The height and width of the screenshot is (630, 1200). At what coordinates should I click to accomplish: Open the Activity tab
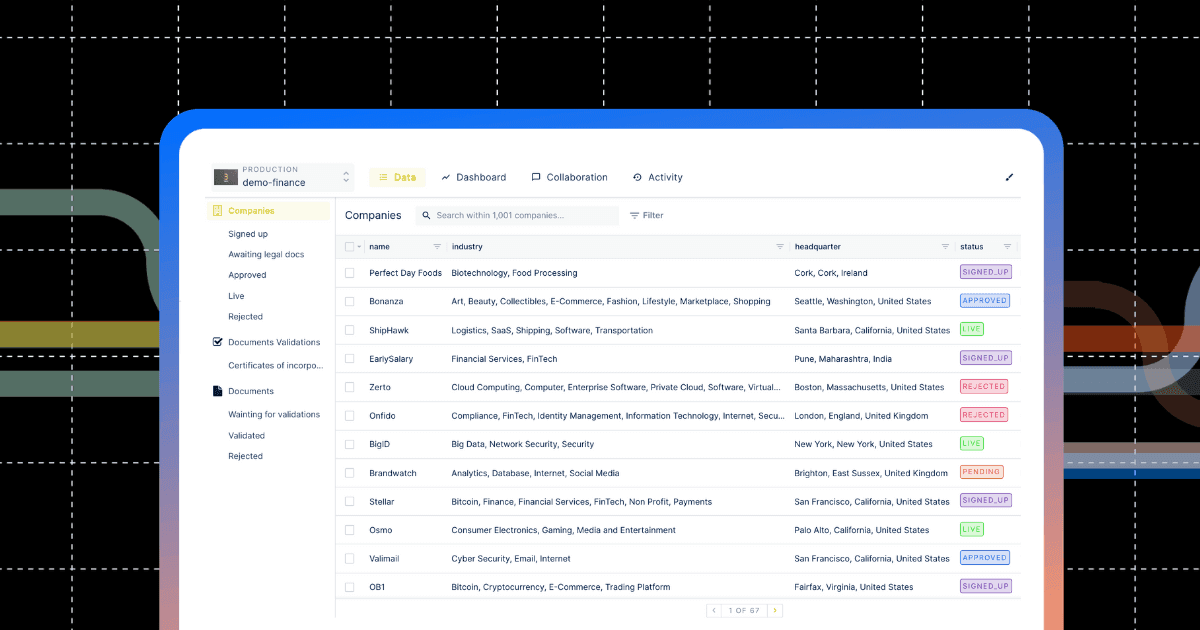coord(657,177)
